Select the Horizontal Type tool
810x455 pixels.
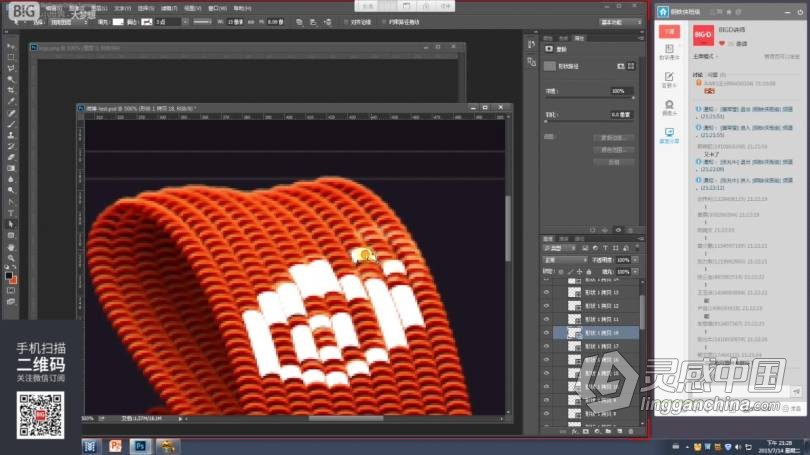pos(11,213)
